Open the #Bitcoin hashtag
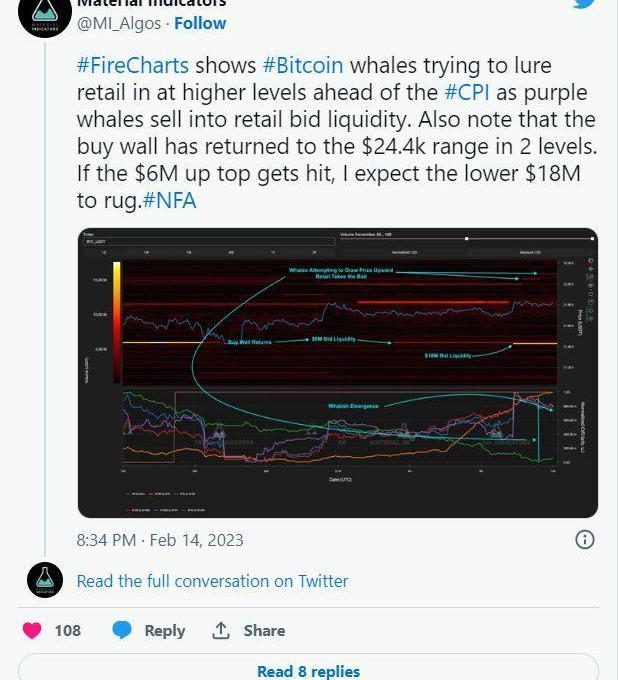This screenshot has width=618, height=680. tap(303, 65)
